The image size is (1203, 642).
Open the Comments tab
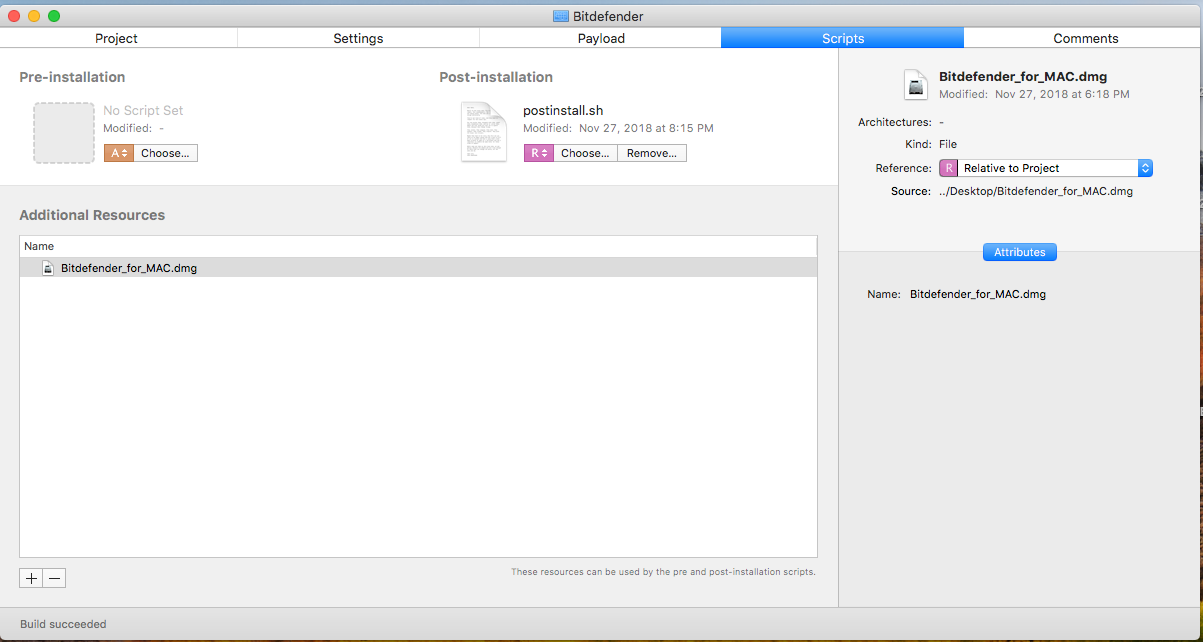1085,38
